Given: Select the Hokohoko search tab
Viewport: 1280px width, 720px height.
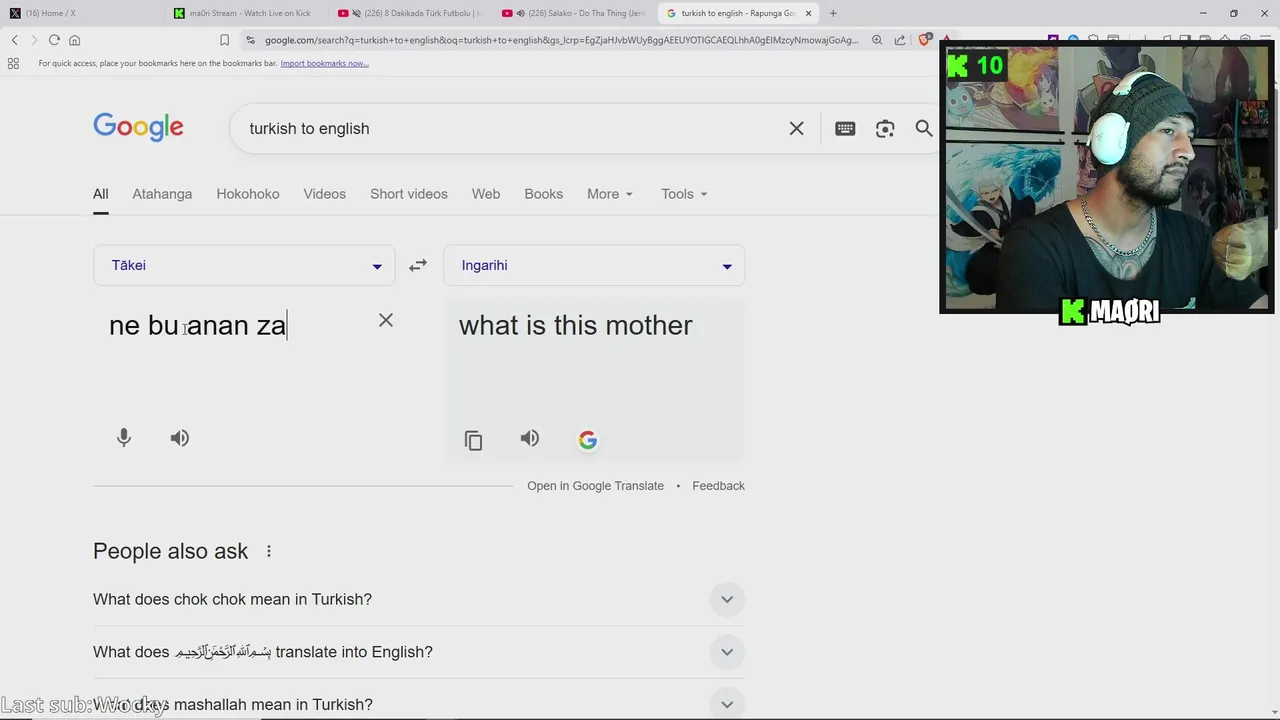Looking at the screenshot, I should [248, 194].
